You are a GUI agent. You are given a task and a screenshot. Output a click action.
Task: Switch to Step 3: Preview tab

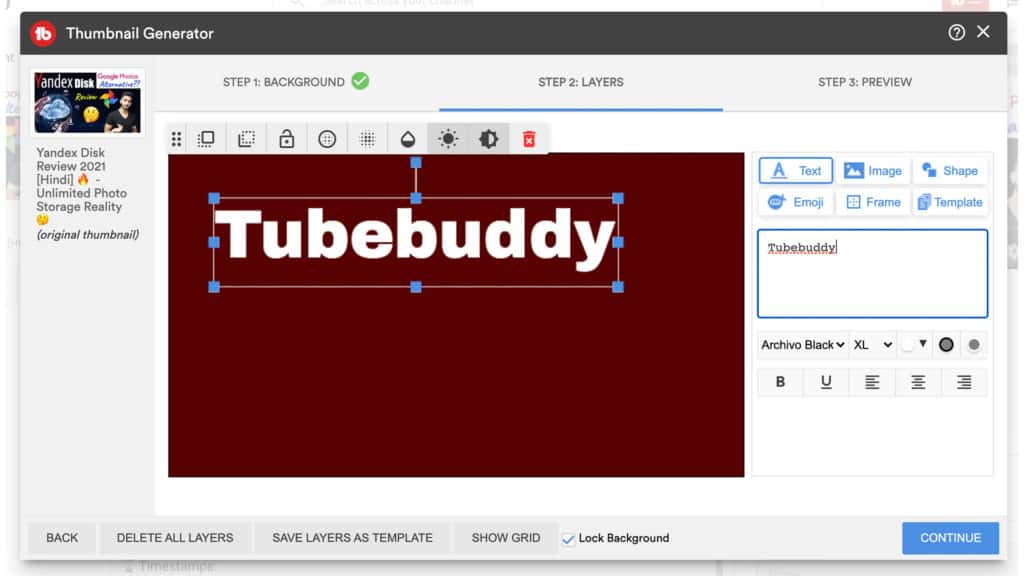coord(865,82)
